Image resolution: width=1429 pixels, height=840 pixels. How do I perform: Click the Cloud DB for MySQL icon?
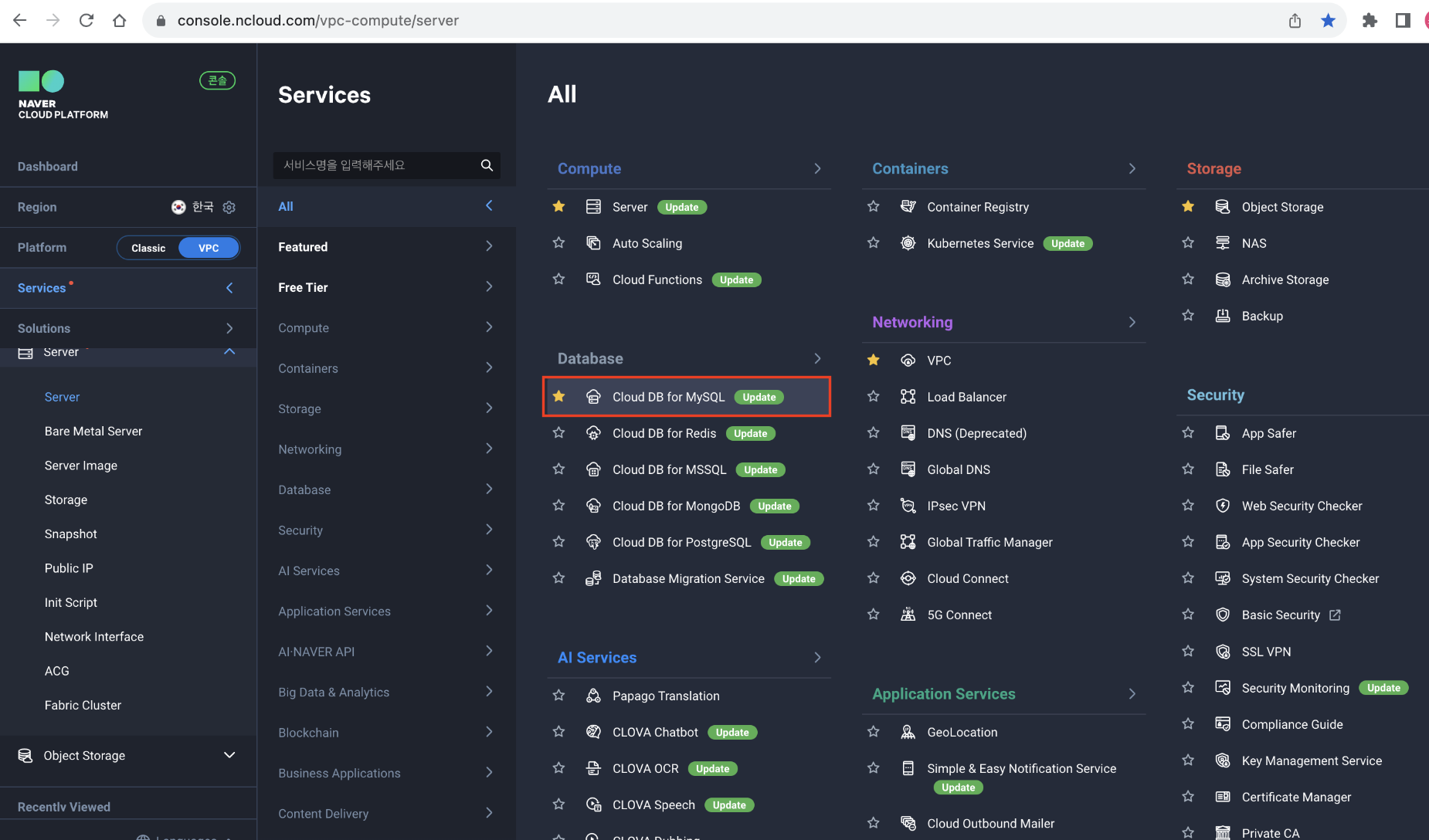click(593, 397)
